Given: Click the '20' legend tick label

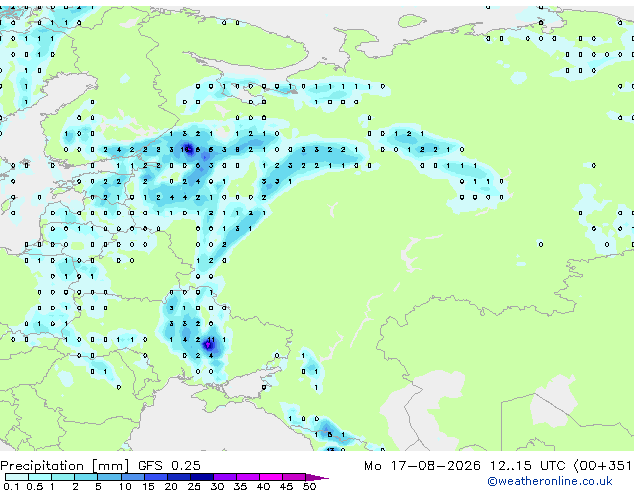Looking at the screenshot, I should coord(171,486).
